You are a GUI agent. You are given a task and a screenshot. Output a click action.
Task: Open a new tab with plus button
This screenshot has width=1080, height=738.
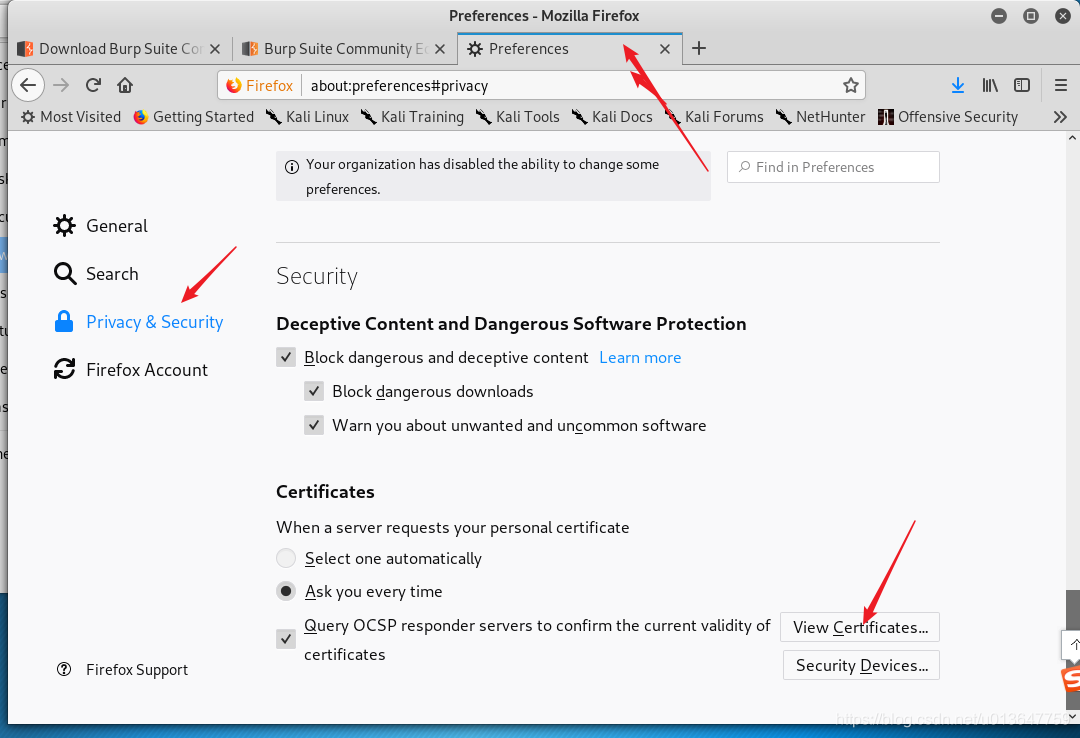[698, 48]
